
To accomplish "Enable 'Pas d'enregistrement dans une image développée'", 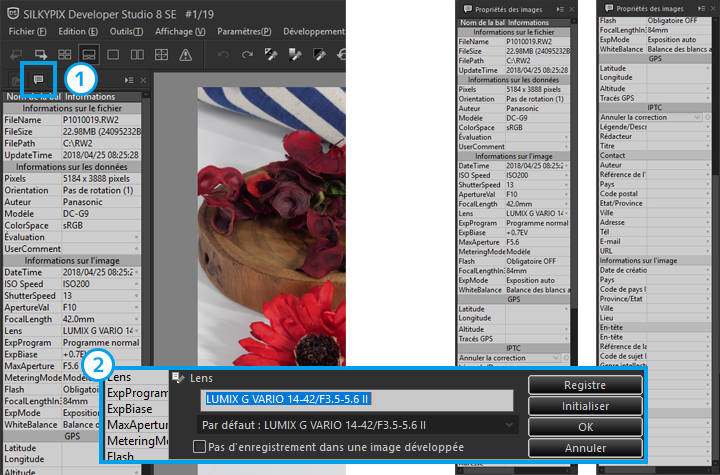I will pos(201,447).
